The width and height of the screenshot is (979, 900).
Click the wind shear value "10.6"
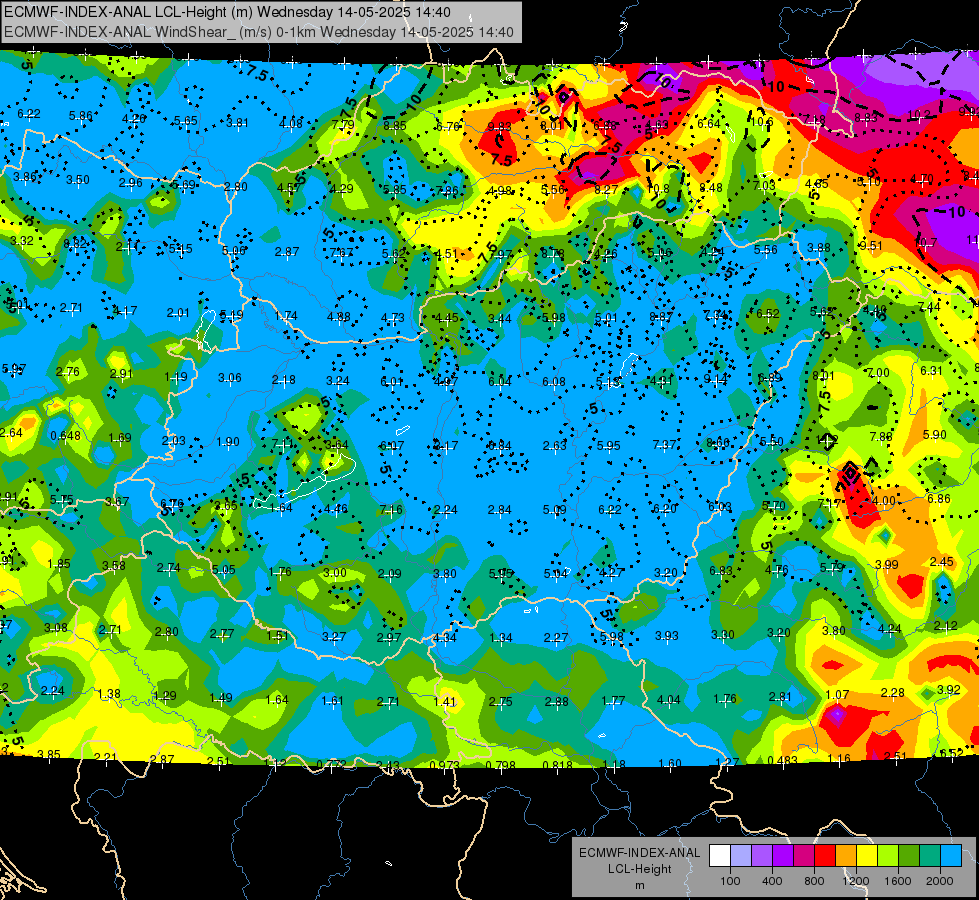coord(762,122)
